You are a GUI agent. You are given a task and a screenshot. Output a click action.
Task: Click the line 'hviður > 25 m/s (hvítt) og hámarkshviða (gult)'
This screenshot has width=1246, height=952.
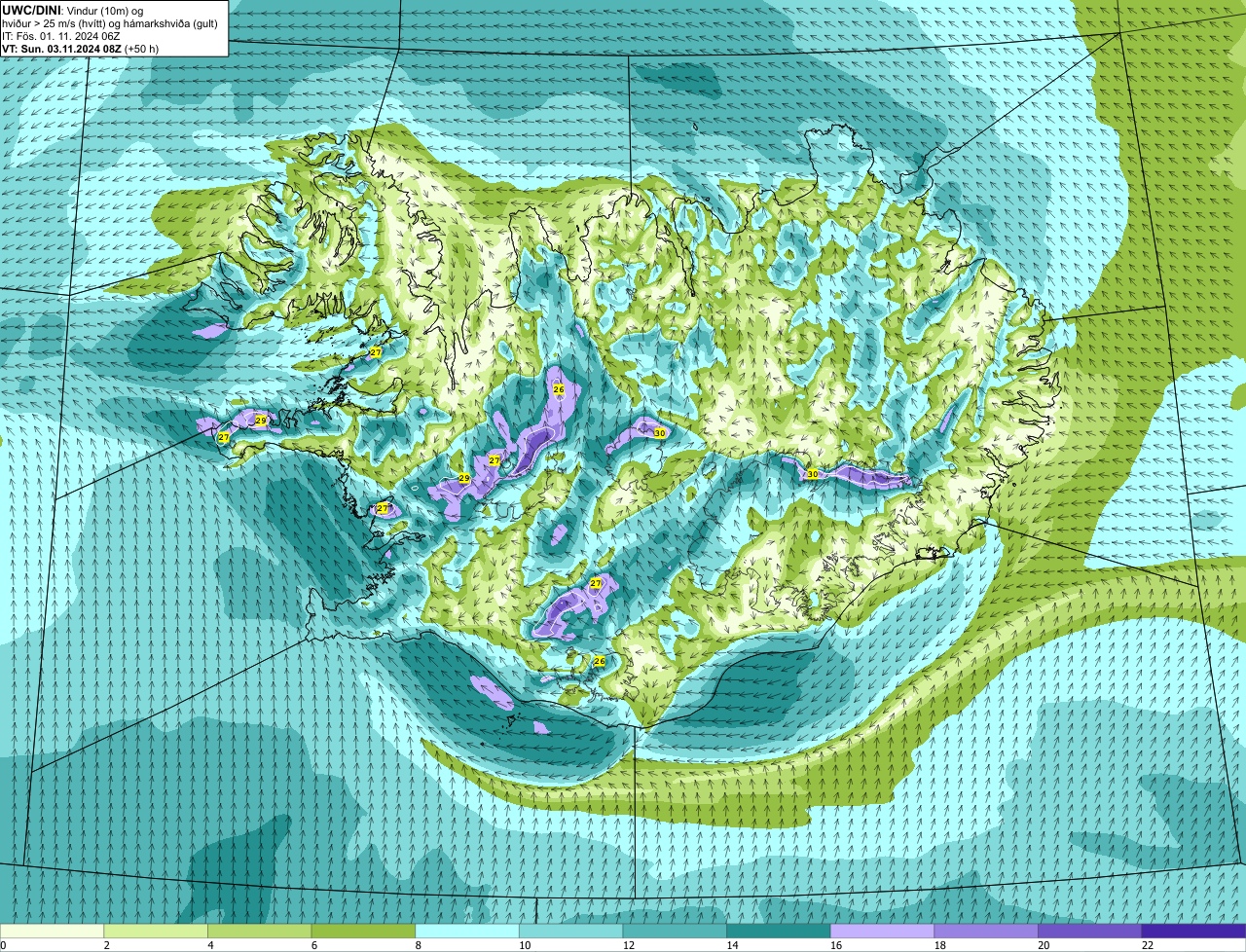pos(110,22)
